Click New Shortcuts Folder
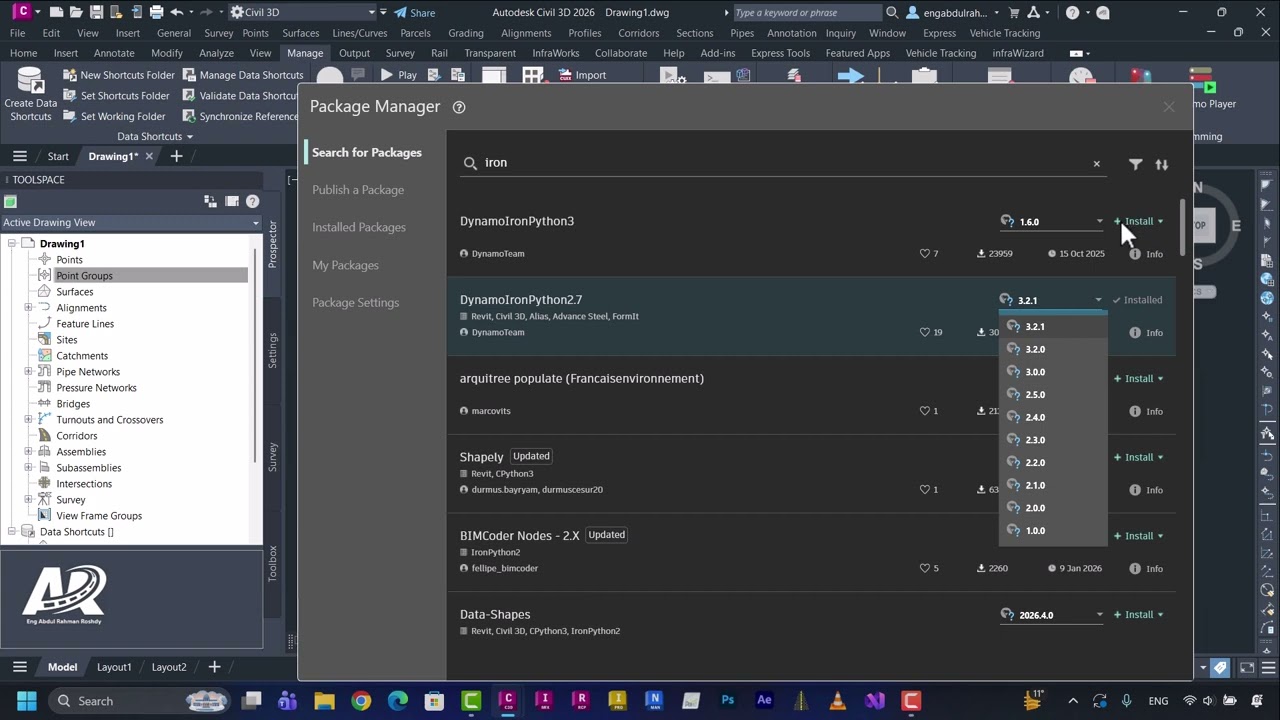 (118, 75)
